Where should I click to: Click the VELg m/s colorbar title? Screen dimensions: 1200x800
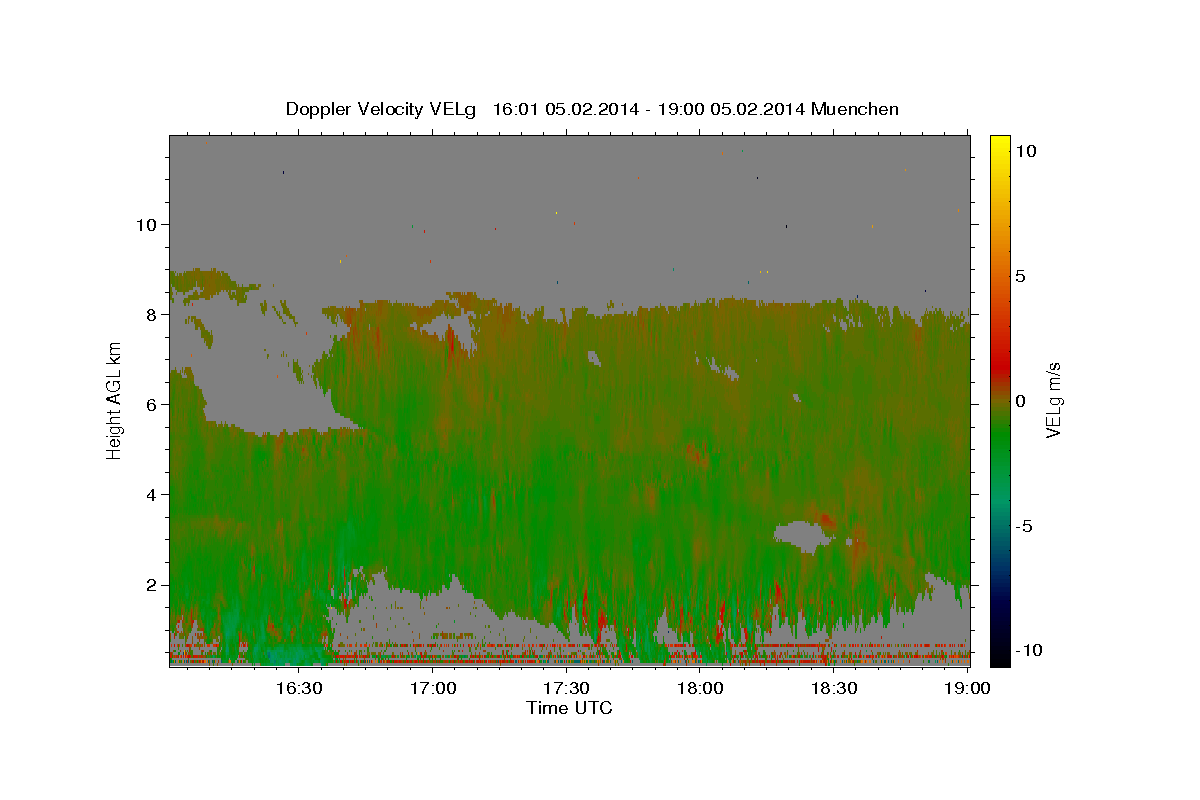pos(1054,400)
